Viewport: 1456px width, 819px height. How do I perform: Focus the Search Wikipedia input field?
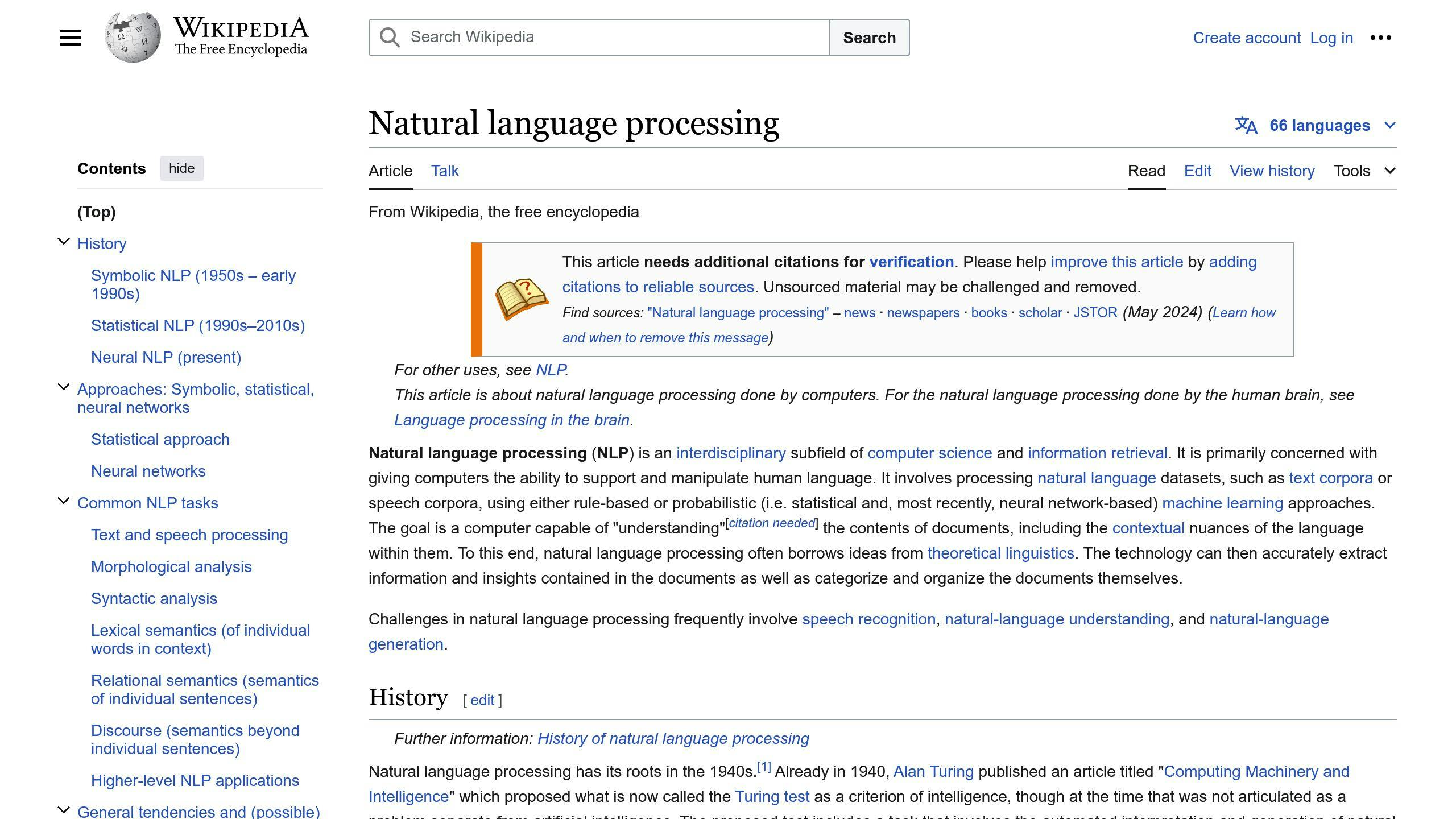[599, 38]
